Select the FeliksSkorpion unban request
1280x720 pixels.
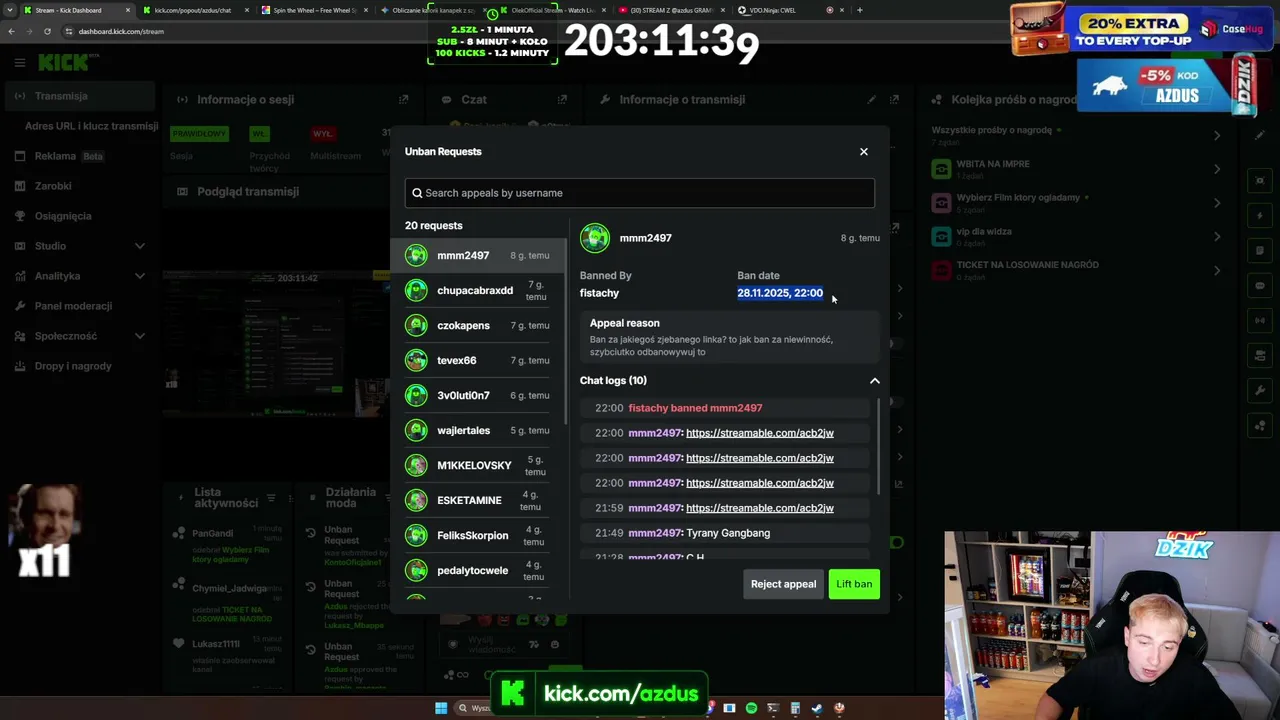coord(478,535)
